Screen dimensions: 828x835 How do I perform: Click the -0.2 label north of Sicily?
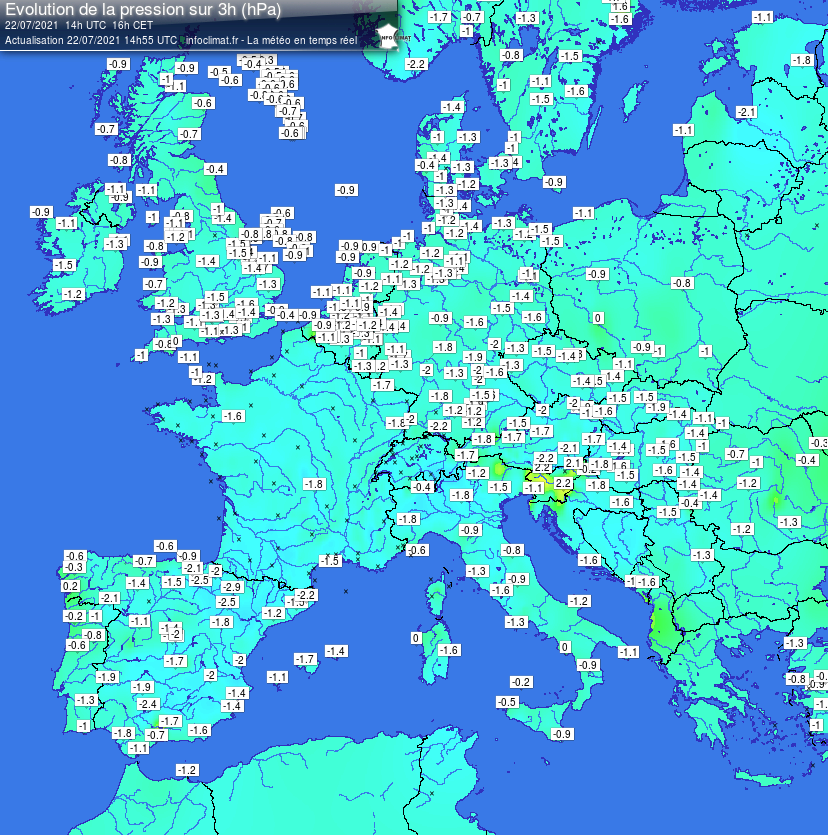click(521, 682)
